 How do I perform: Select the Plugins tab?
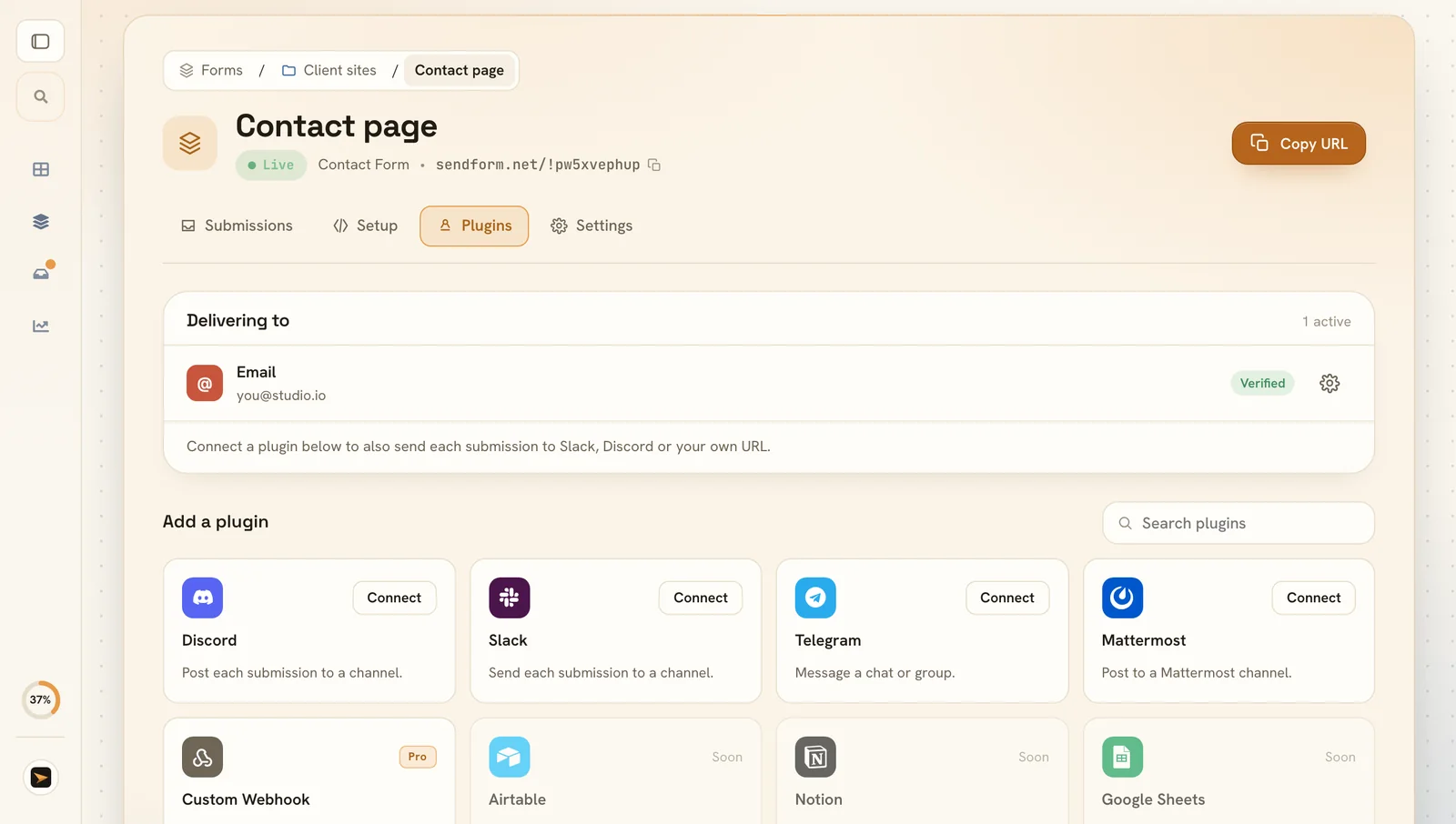coord(474,226)
